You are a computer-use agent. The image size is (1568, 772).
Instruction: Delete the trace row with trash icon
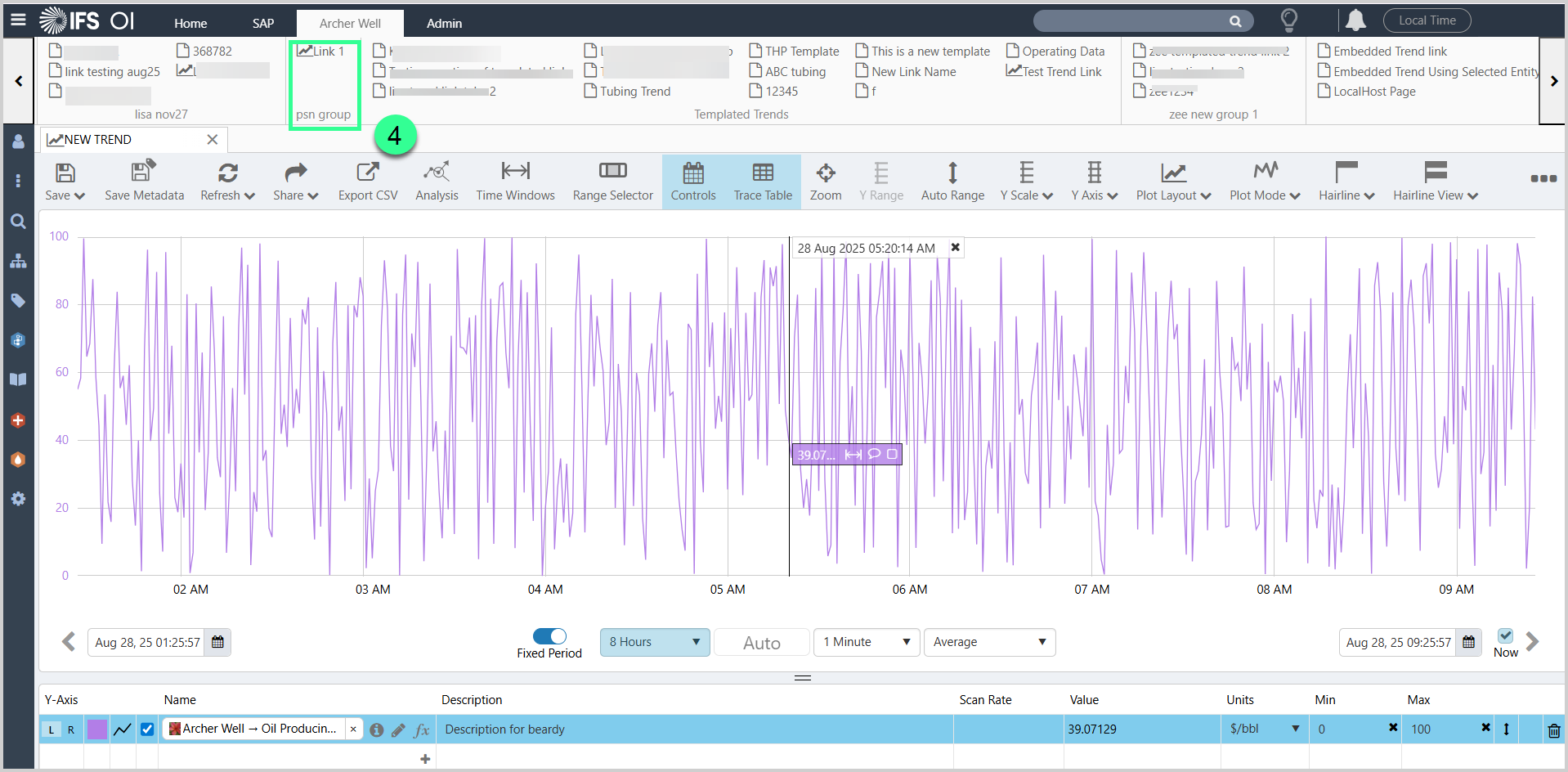[1553, 730]
